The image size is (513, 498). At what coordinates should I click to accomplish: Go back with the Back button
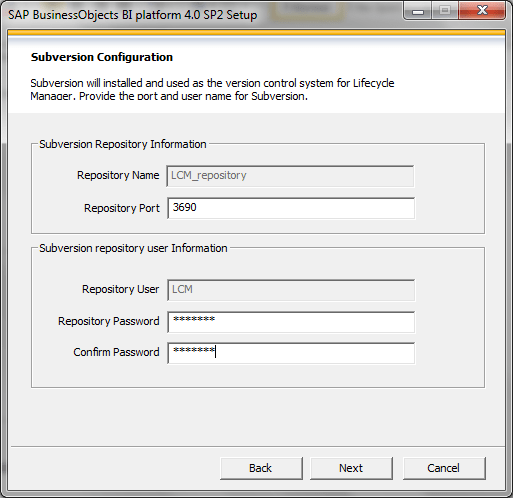coord(261,468)
